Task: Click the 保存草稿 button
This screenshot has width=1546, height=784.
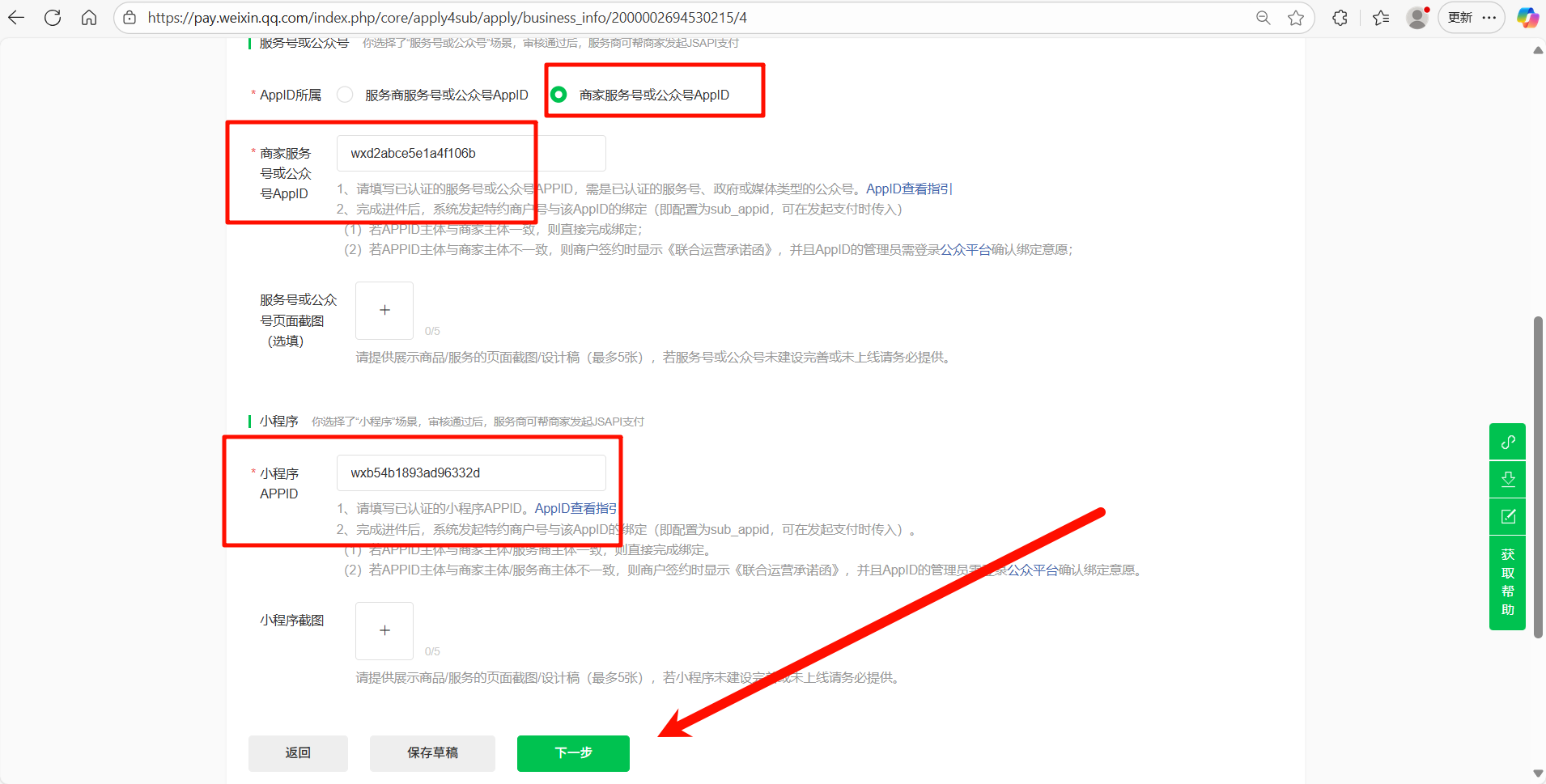Action: (432, 753)
